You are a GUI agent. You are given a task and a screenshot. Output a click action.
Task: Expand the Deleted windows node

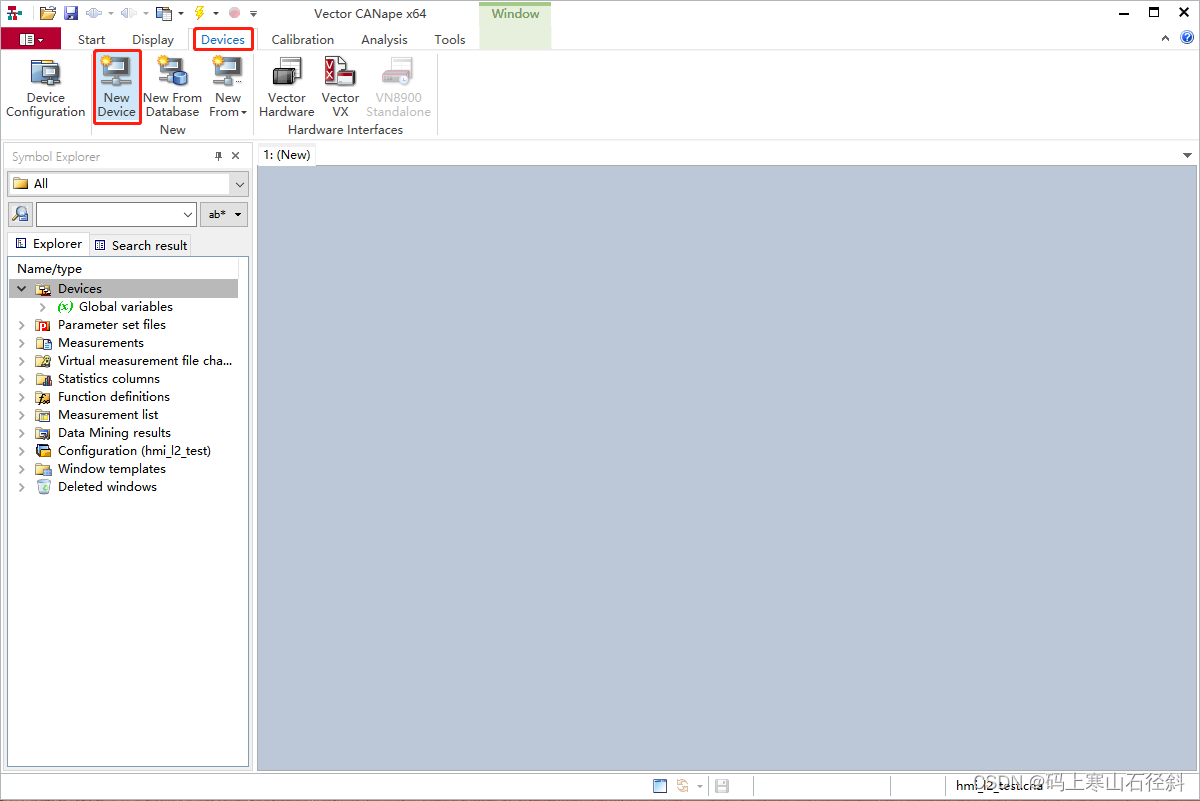click(x=22, y=487)
